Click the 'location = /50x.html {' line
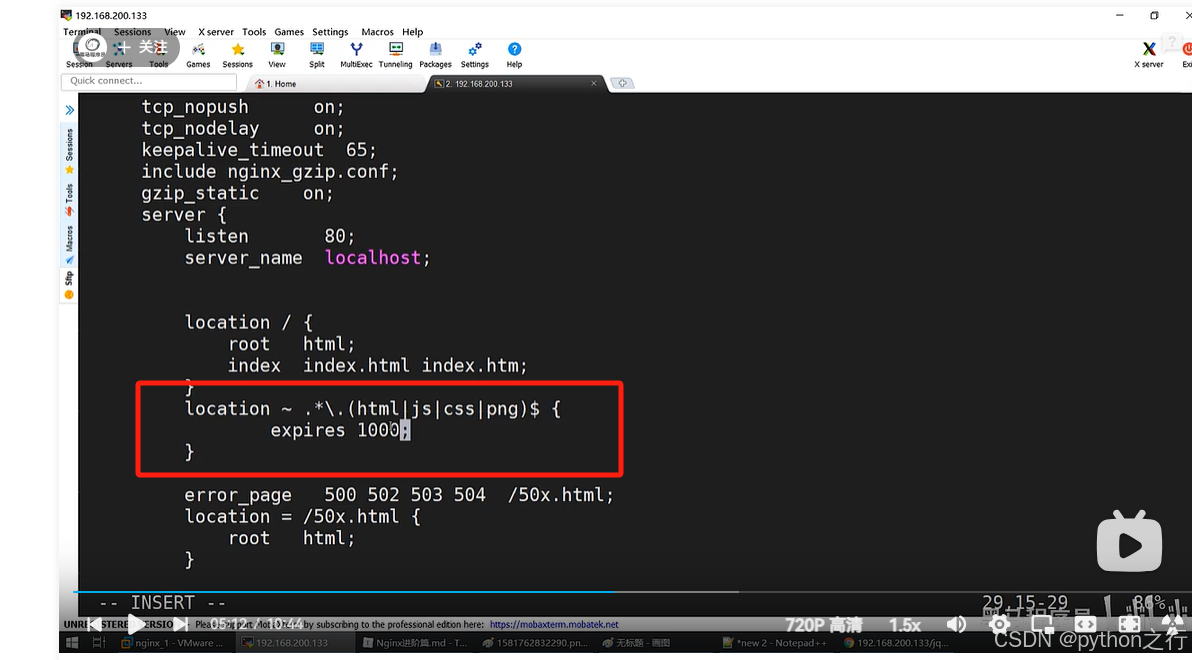Viewport: 1192px width, 660px height. click(x=303, y=517)
